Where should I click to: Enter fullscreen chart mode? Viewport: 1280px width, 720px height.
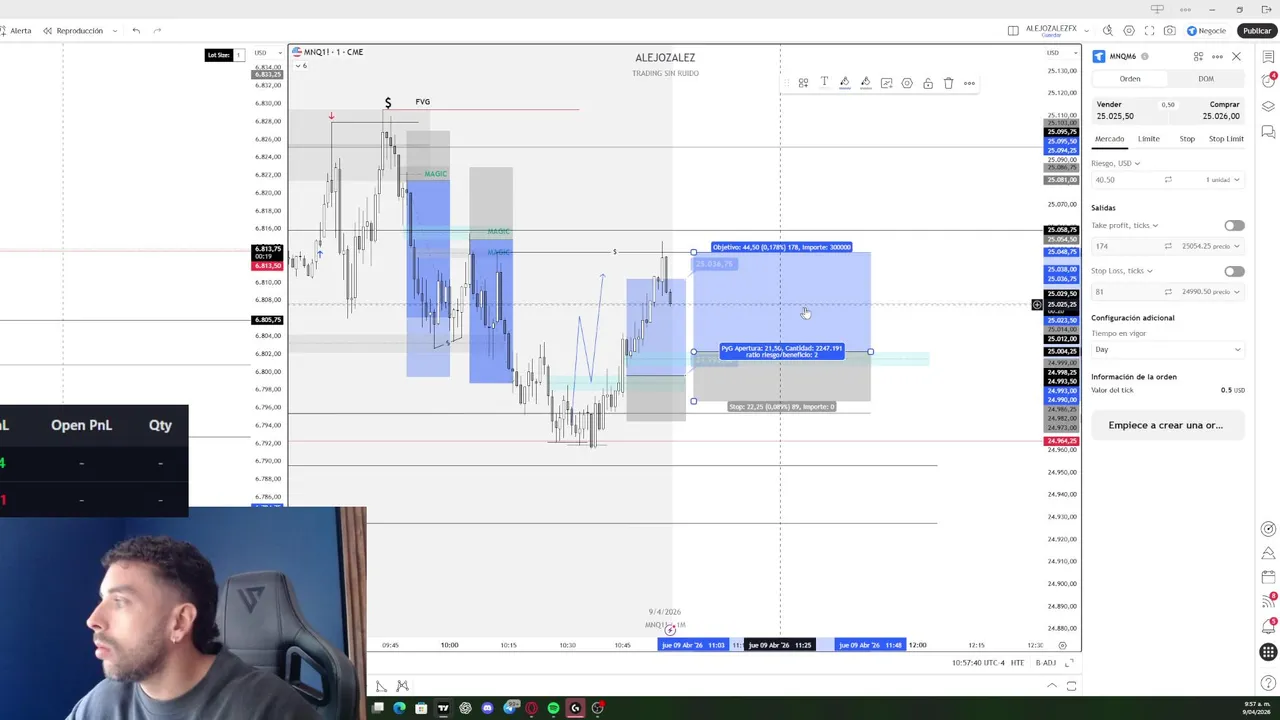[x=1149, y=31]
